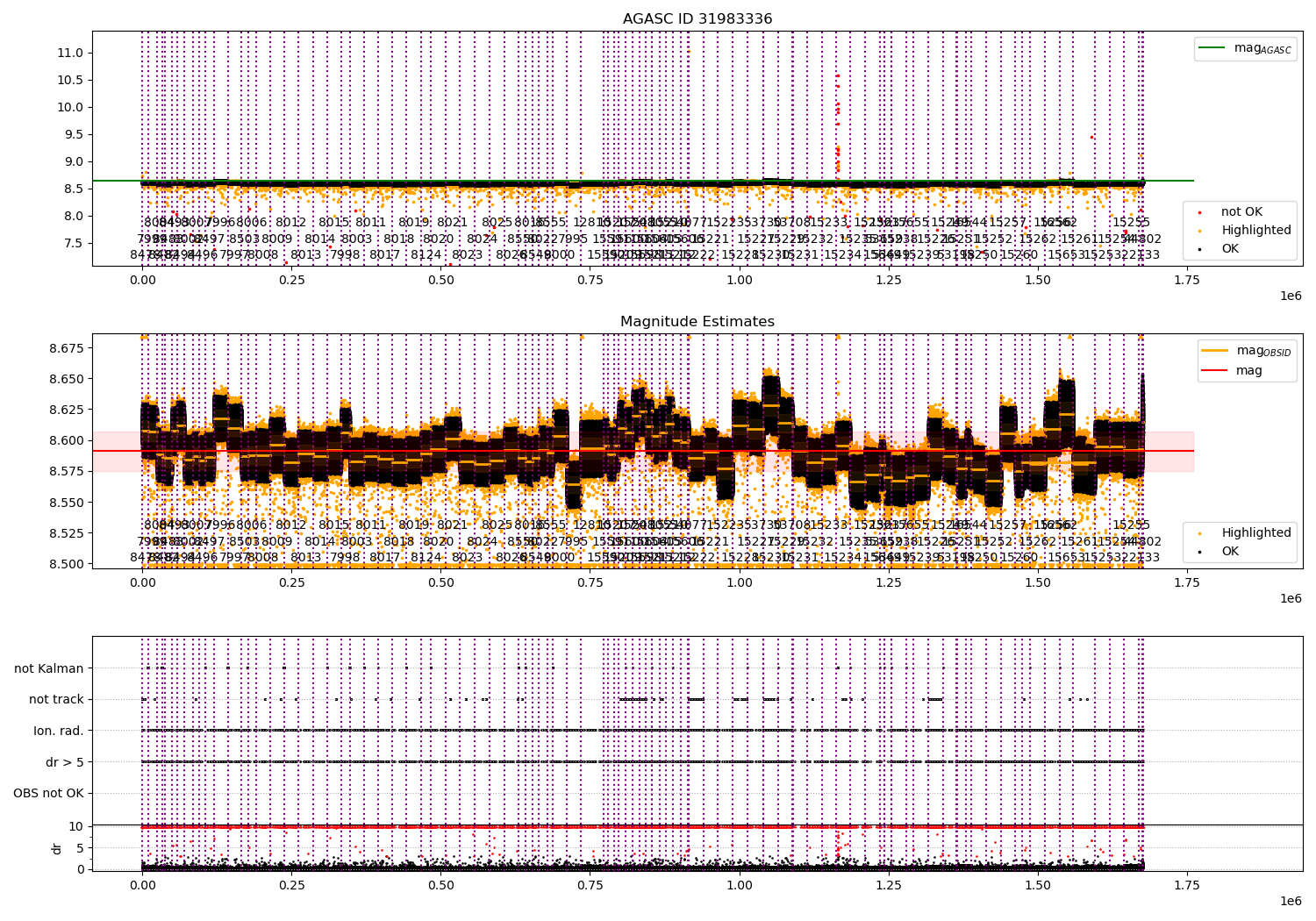Image resolution: width=1316 pixels, height=921 pixels.
Task: Click the 9.5 y-axis tick label
Action: 74,134
